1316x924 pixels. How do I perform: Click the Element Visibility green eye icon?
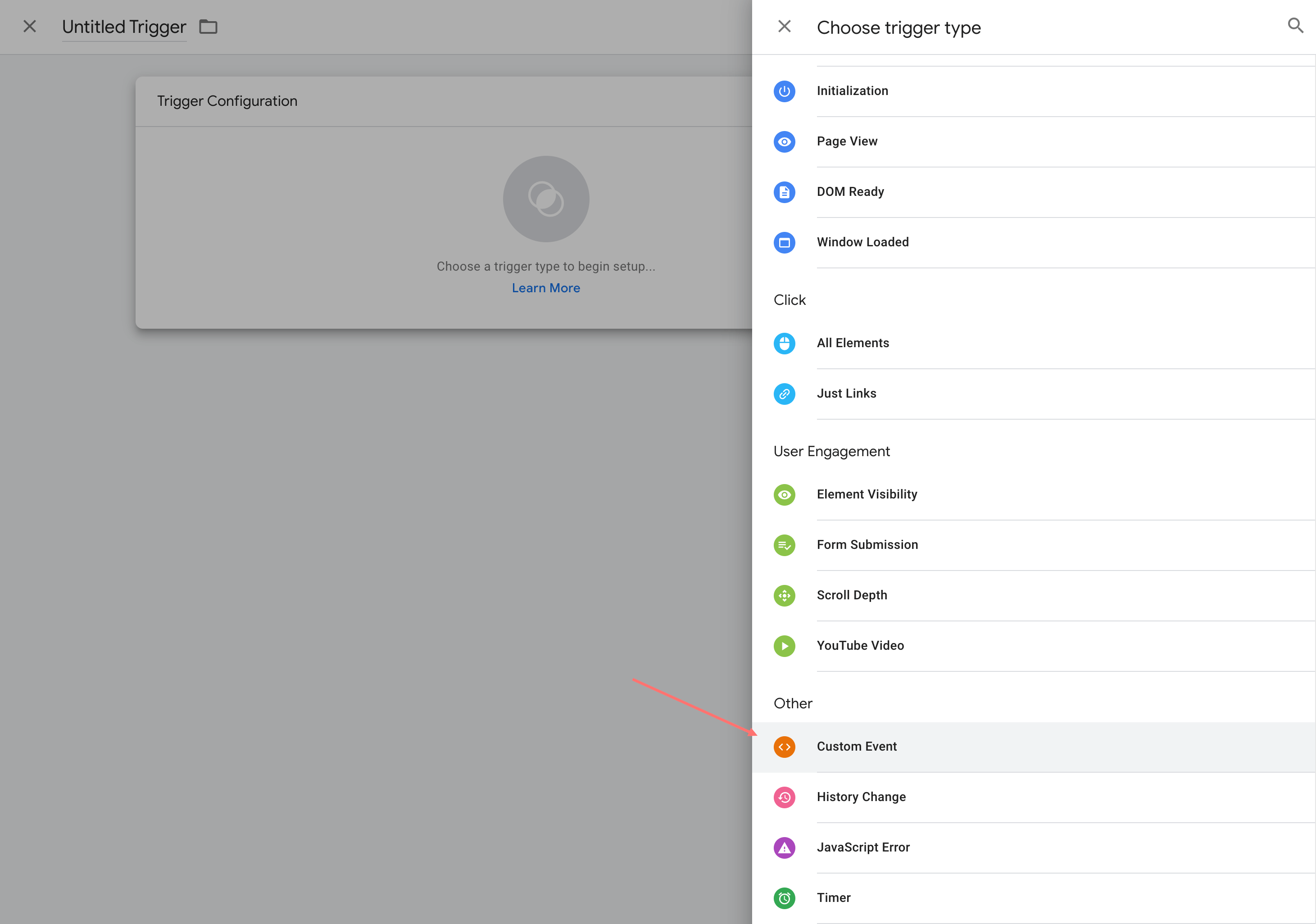784,495
